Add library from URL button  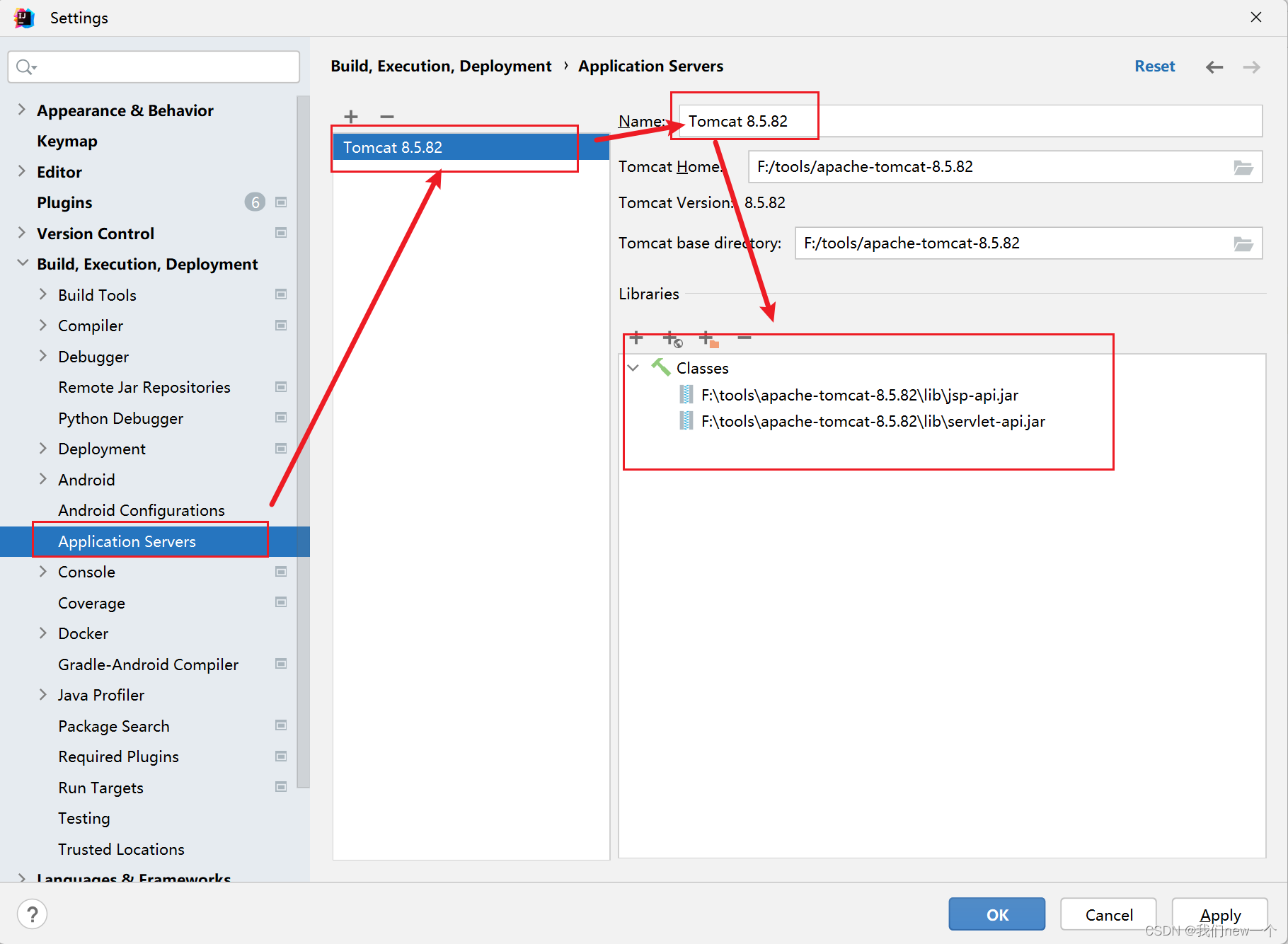tap(672, 339)
